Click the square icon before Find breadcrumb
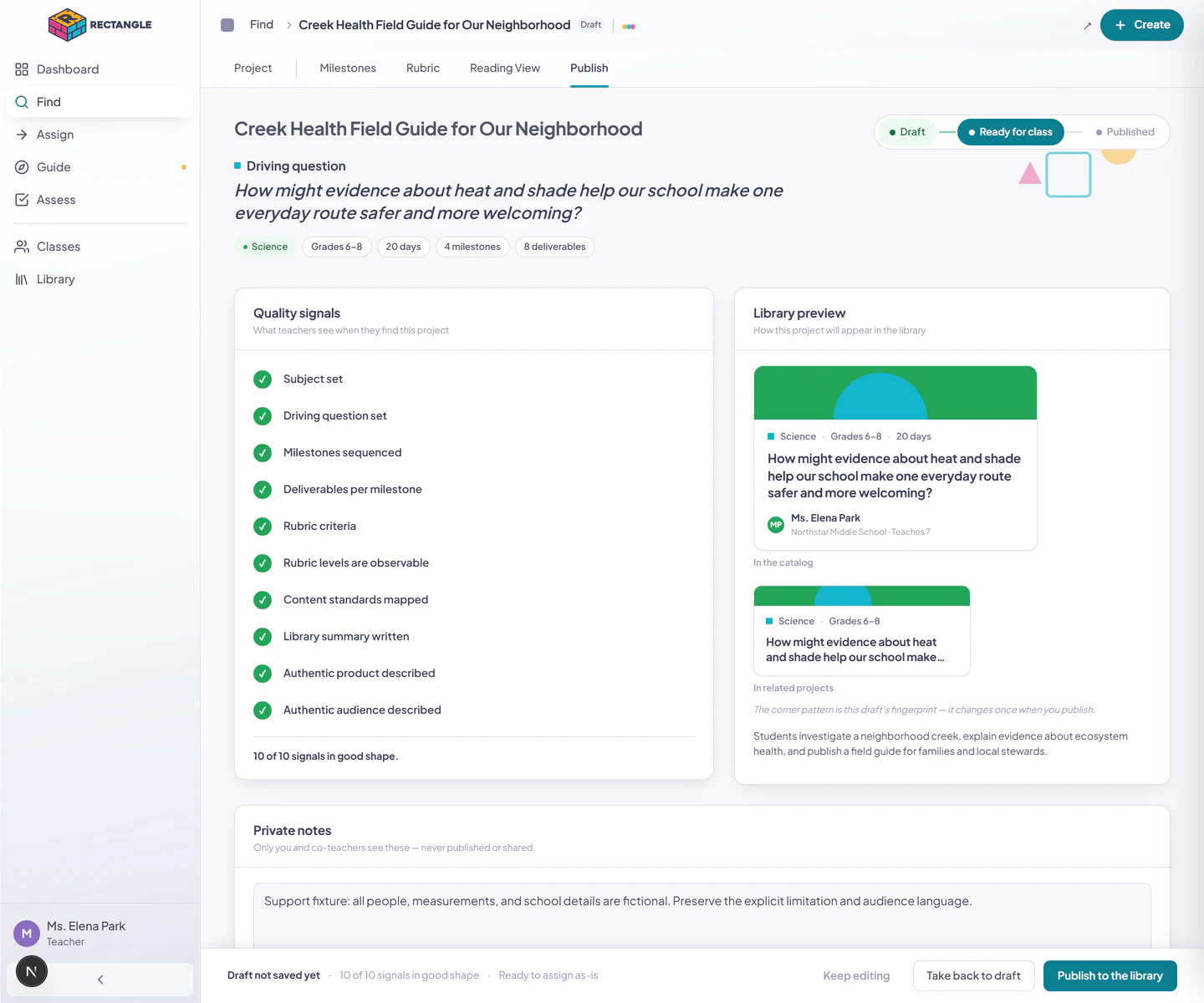1204x1003 pixels. pyautogui.click(x=227, y=25)
